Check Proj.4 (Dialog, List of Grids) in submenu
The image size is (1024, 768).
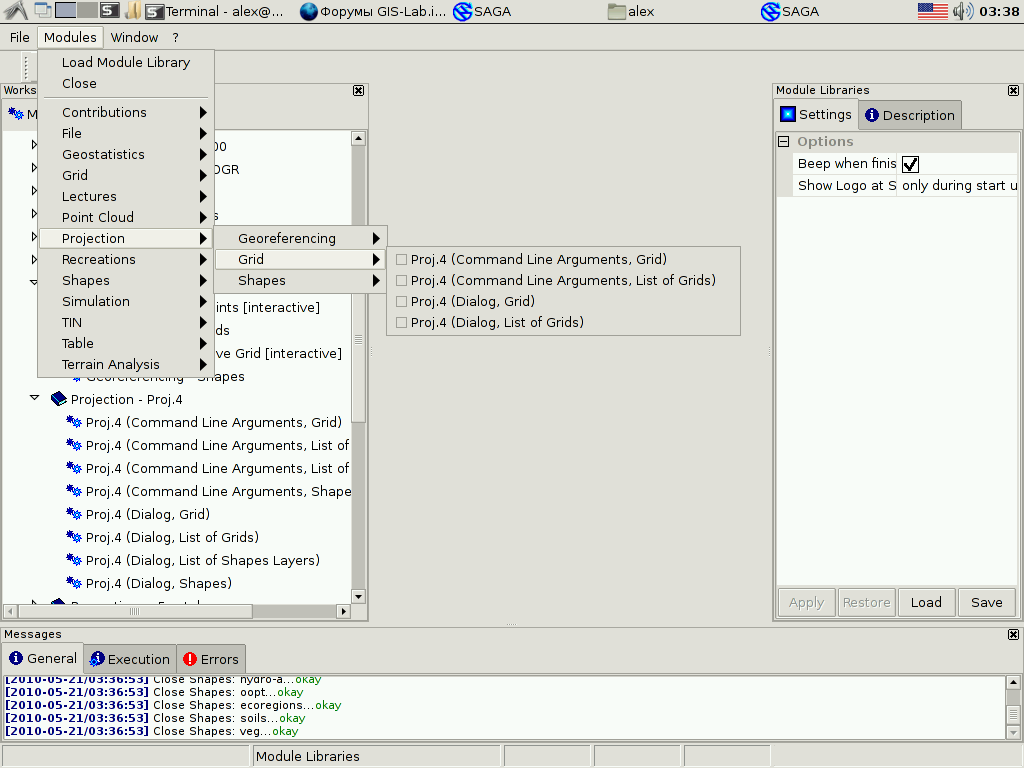tap(400, 322)
